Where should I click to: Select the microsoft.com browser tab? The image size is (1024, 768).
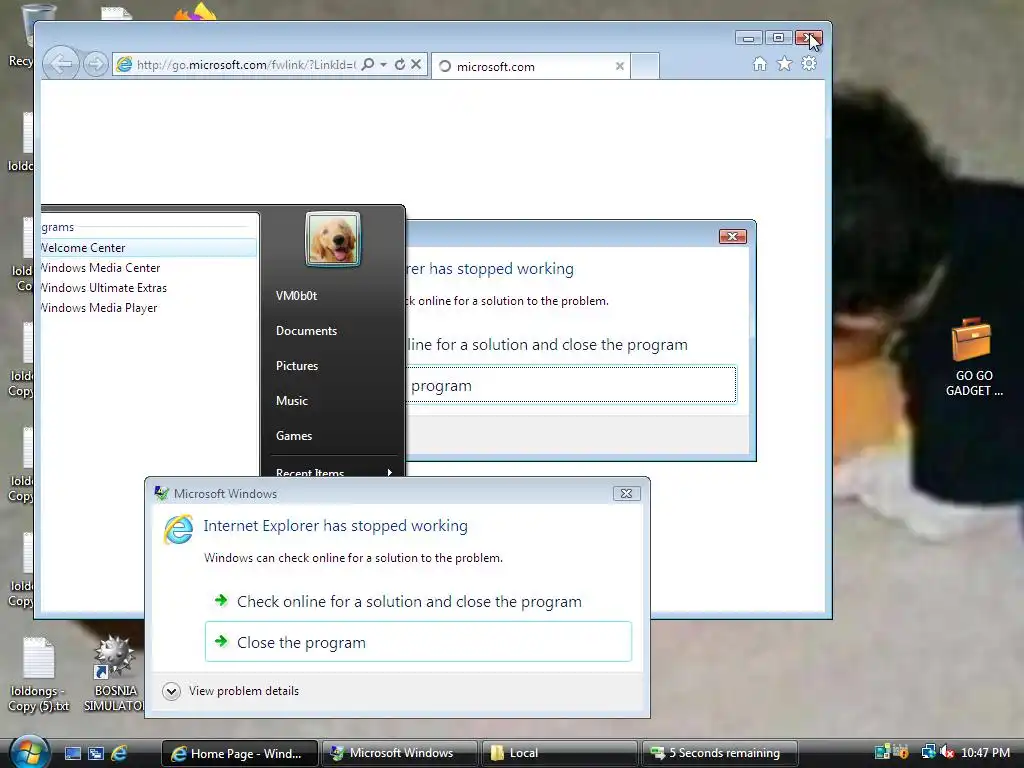[530, 66]
